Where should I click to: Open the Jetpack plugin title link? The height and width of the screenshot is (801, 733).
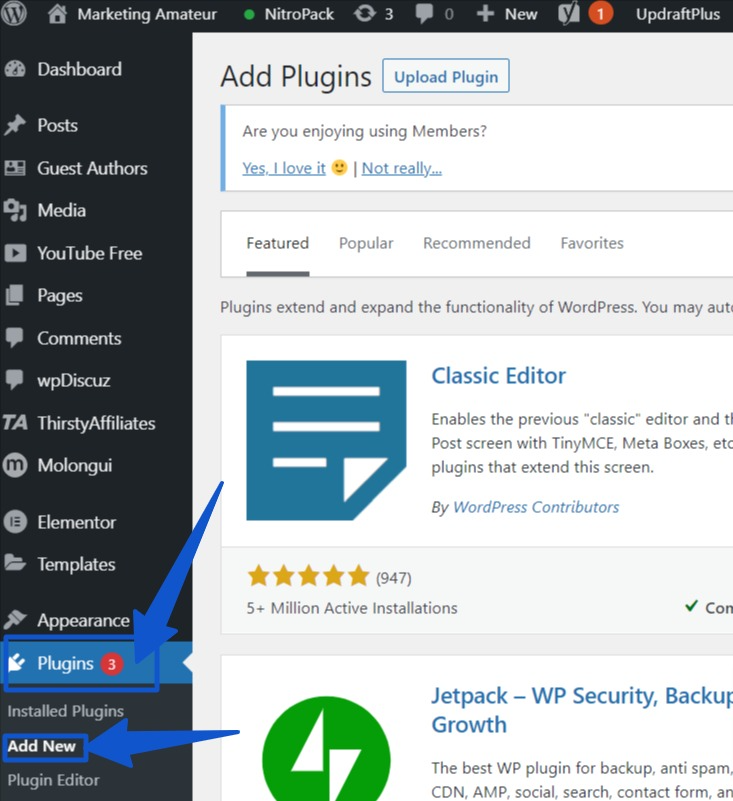582,710
